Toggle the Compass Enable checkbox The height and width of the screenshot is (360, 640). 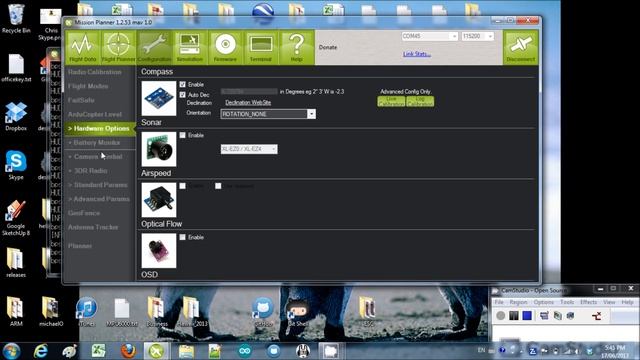[x=182, y=84]
